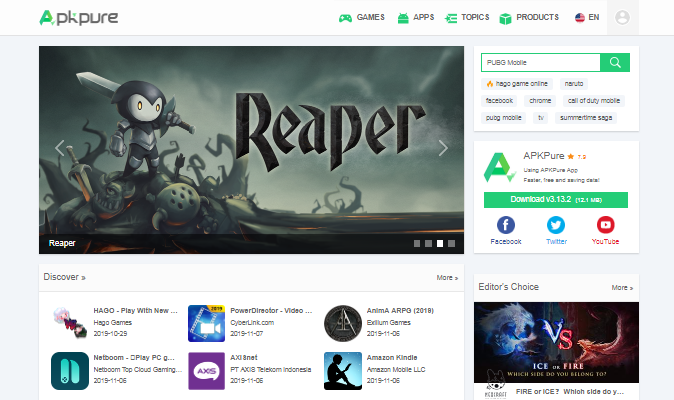Open 'PowerDirector - Video ...' title

point(271,311)
